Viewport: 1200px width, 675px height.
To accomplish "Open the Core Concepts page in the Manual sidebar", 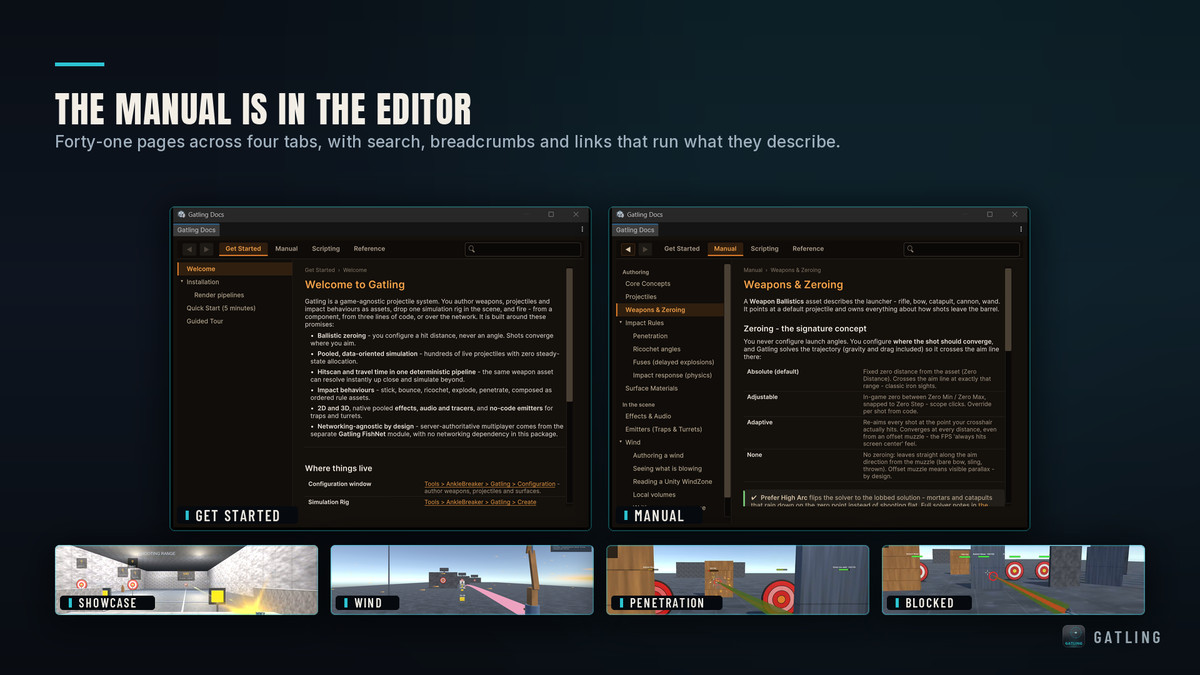I will point(648,284).
